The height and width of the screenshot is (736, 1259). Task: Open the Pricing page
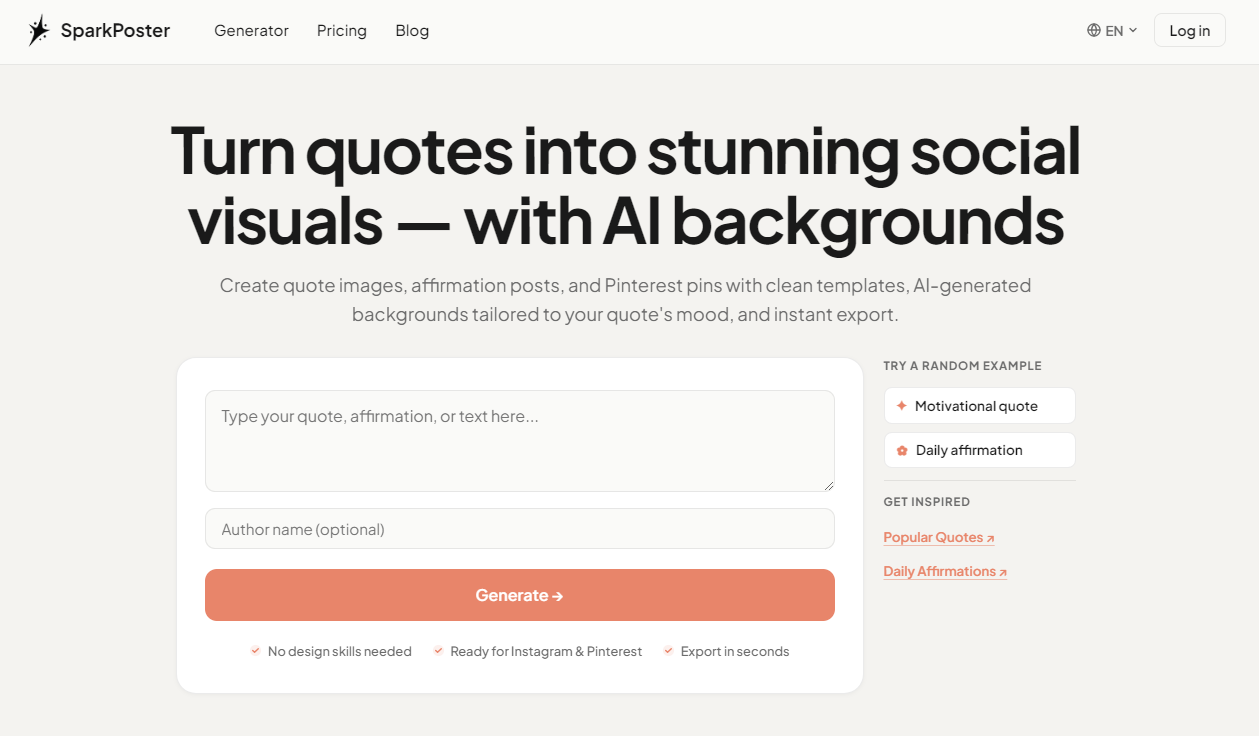click(x=341, y=30)
